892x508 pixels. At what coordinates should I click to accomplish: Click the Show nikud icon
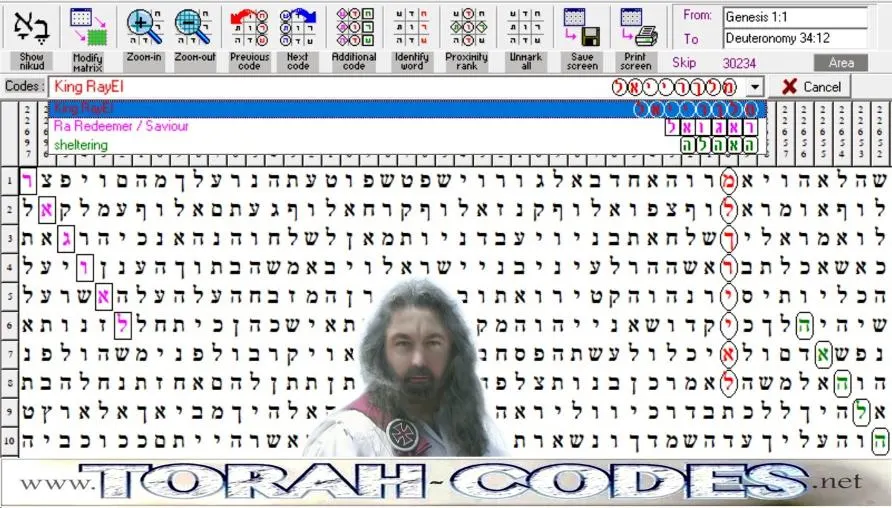(x=31, y=27)
